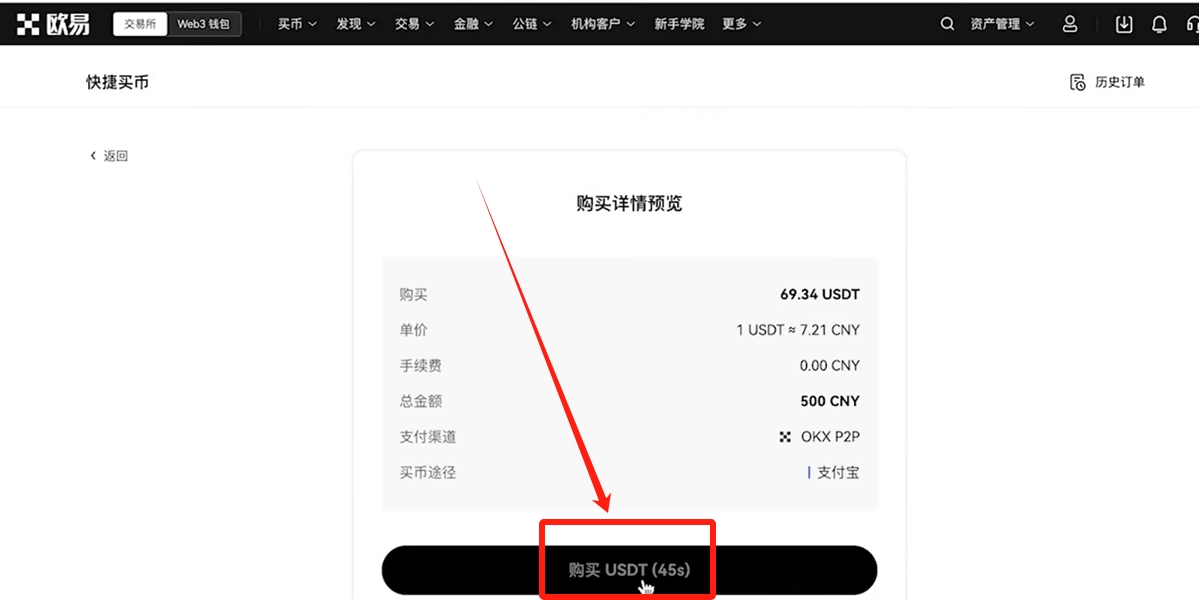This screenshot has height=600, width=1199.
Task: Click the download app icon
Action: (1123, 24)
